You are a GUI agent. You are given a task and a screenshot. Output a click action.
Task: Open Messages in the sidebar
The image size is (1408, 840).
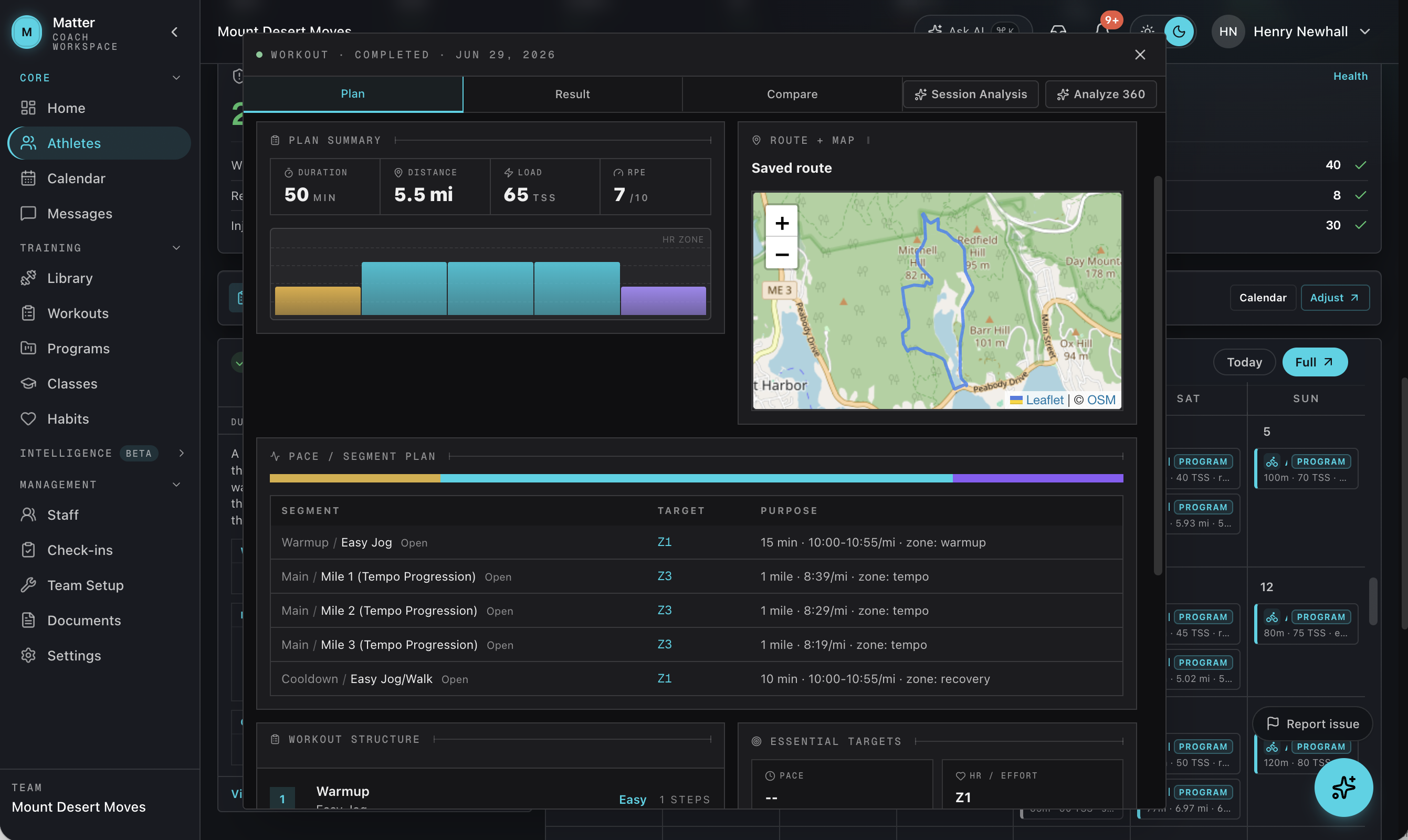pyautogui.click(x=99, y=213)
